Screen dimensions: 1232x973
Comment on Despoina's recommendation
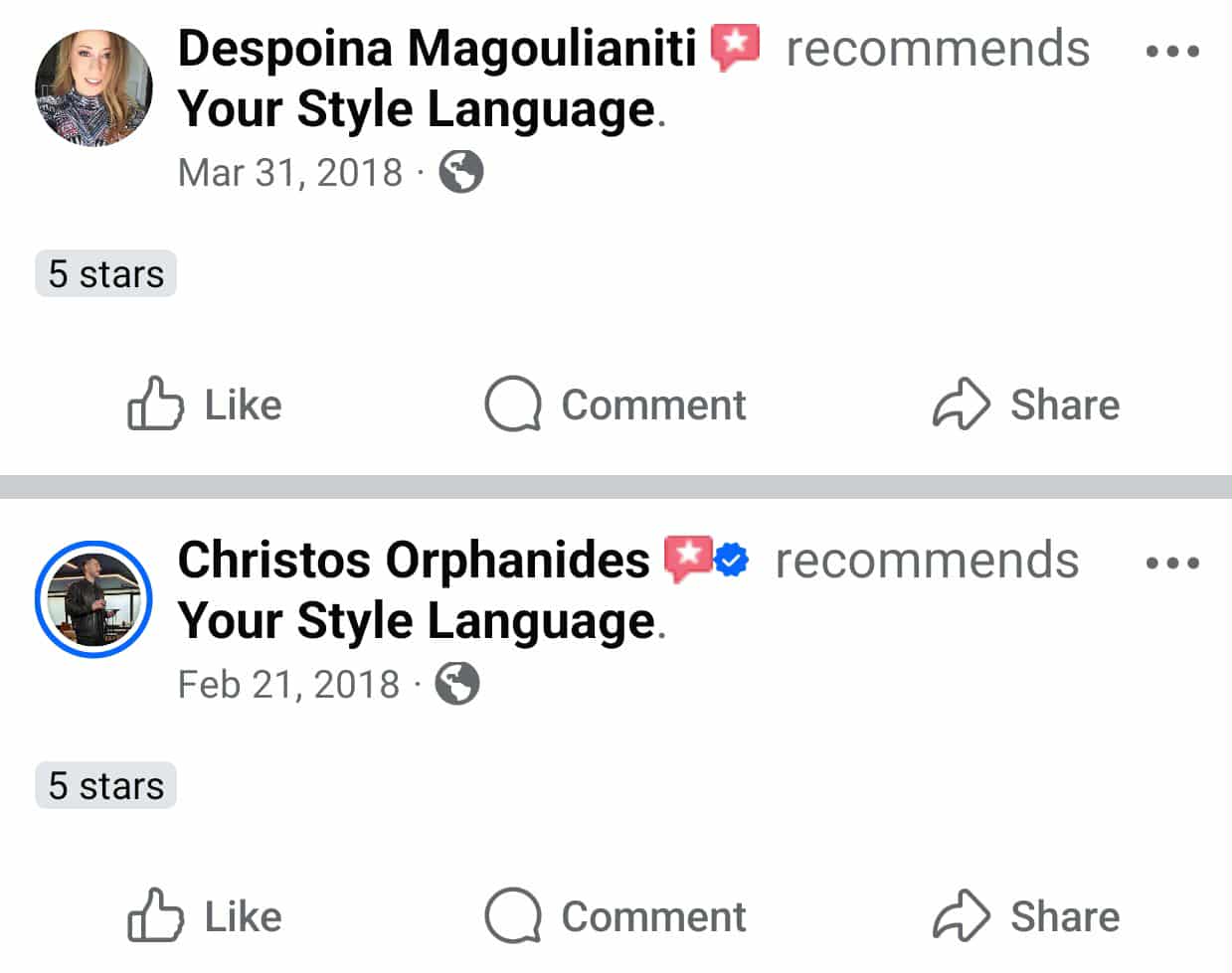pyautogui.click(x=616, y=405)
